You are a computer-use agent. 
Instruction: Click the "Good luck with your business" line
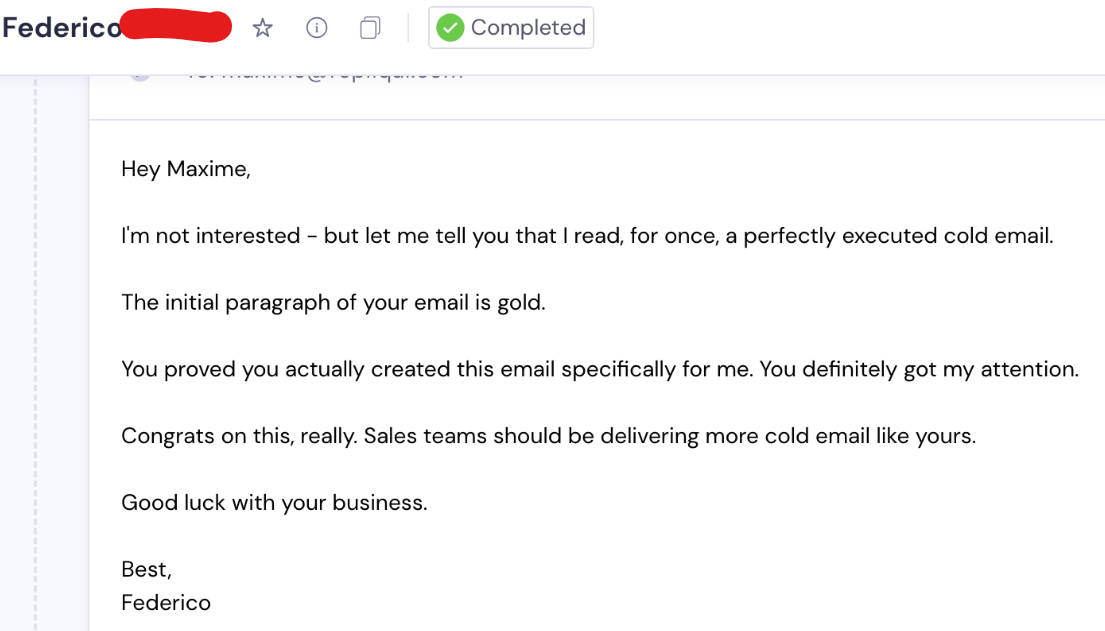point(274,503)
